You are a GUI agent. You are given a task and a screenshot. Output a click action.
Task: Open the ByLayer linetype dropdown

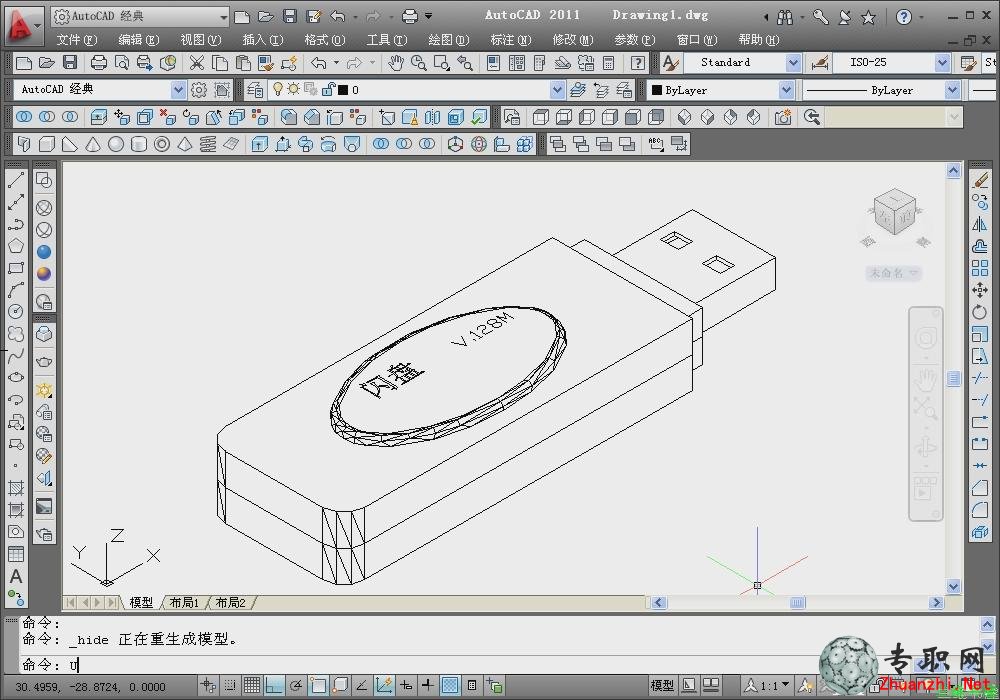(x=952, y=90)
